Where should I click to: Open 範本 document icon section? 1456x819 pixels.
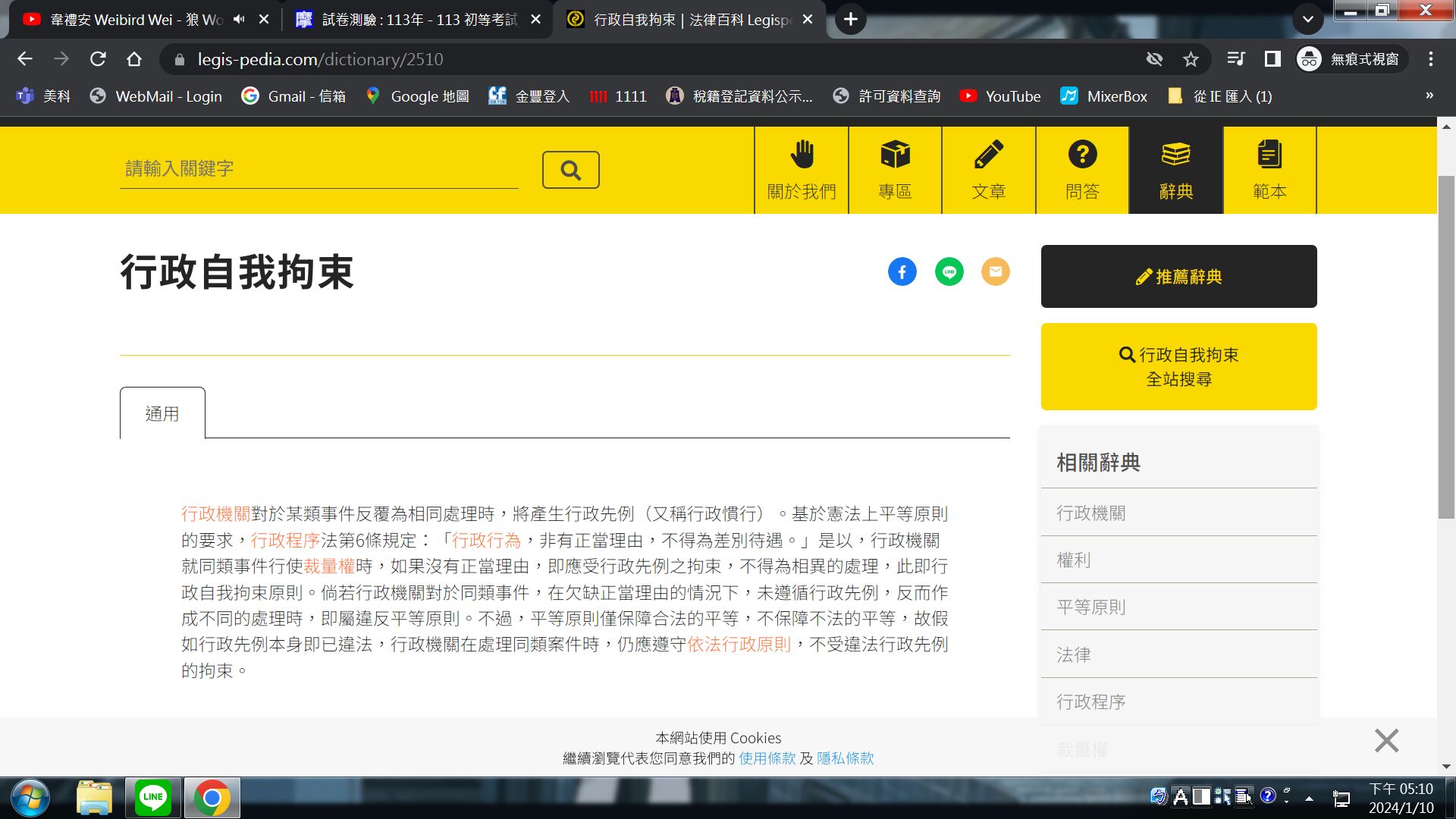click(x=1269, y=171)
